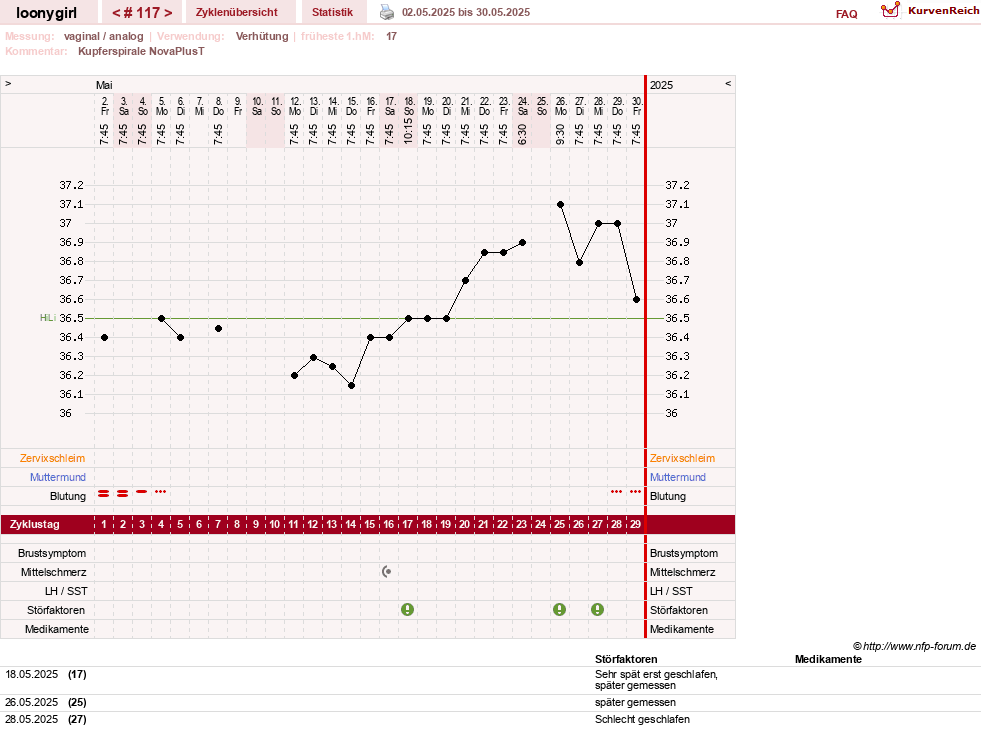Click the green Störfaktor warning on cycle day 17
This screenshot has height=752, width=981.
point(407,609)
